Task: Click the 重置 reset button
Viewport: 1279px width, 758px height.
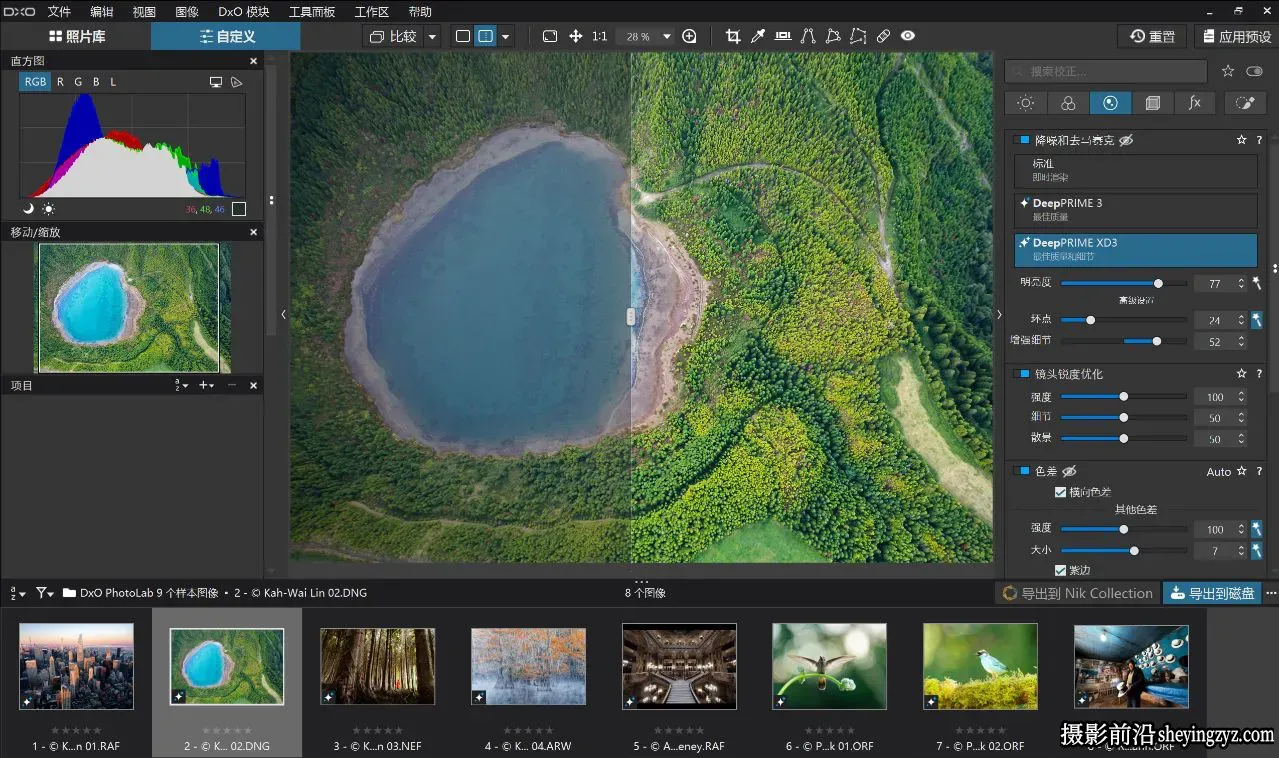Action: click(x=1152, y=36)
